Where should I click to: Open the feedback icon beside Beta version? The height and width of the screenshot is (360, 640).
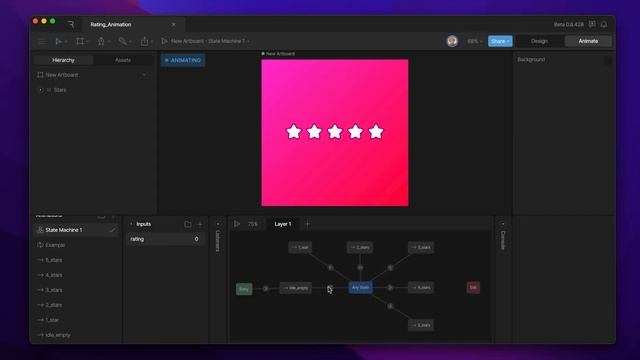click(x=592, y=24)
